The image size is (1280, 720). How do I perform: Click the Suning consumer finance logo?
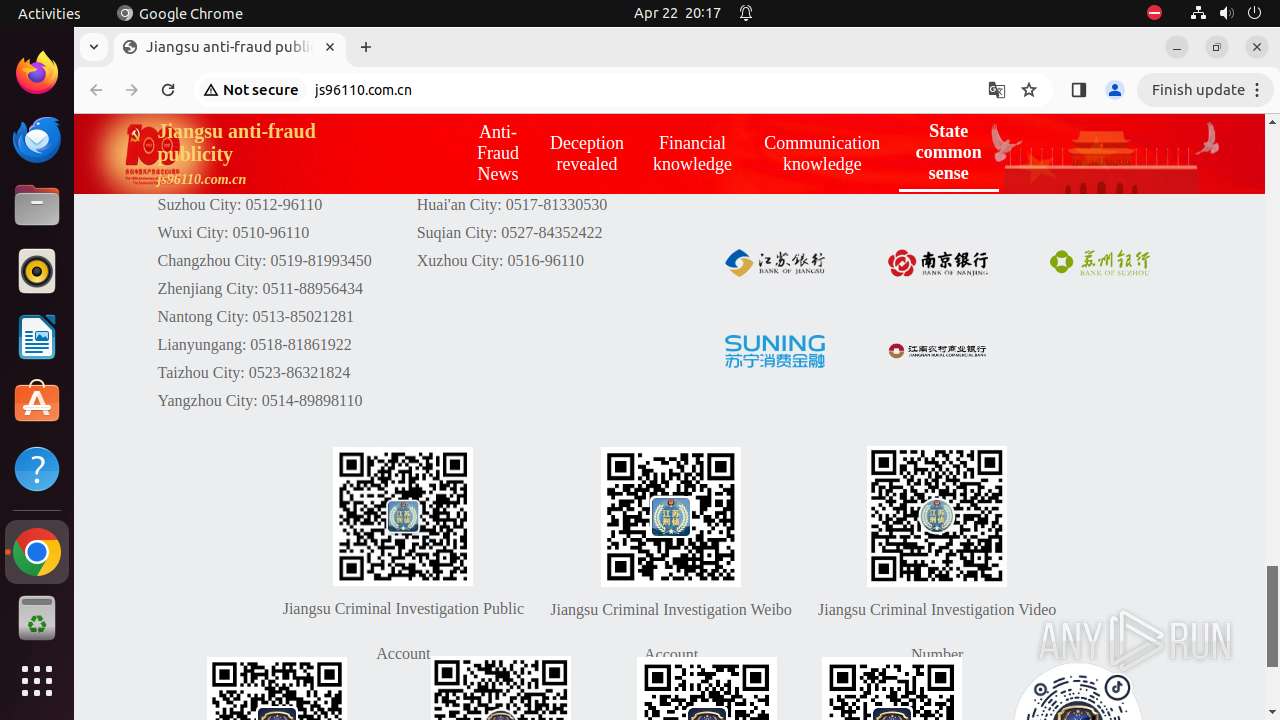pyautogui.click(x=775, y=351)
